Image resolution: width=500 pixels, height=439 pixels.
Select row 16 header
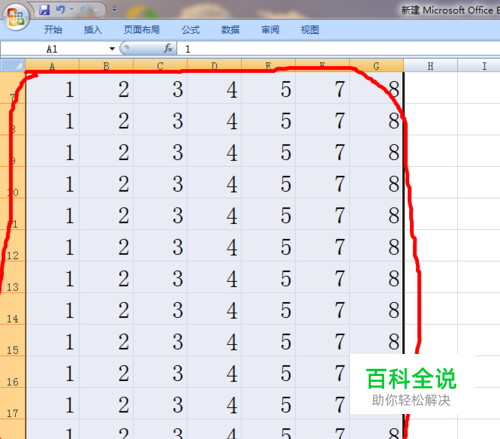(x=13, y=372)
